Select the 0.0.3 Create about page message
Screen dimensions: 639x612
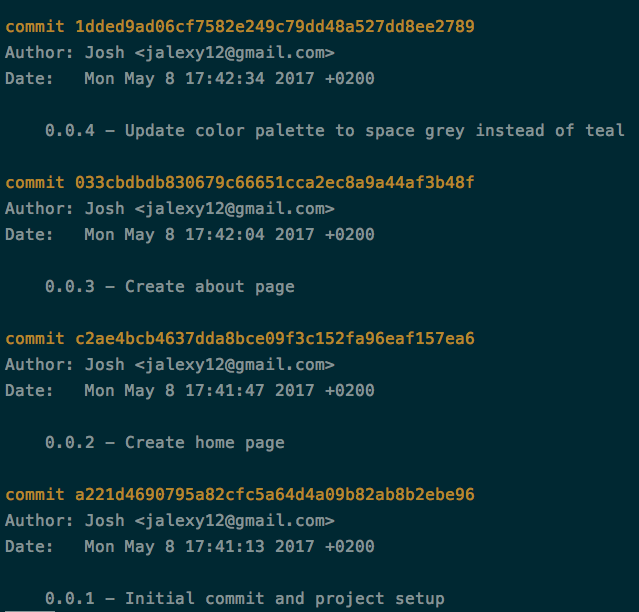[170, 286]
